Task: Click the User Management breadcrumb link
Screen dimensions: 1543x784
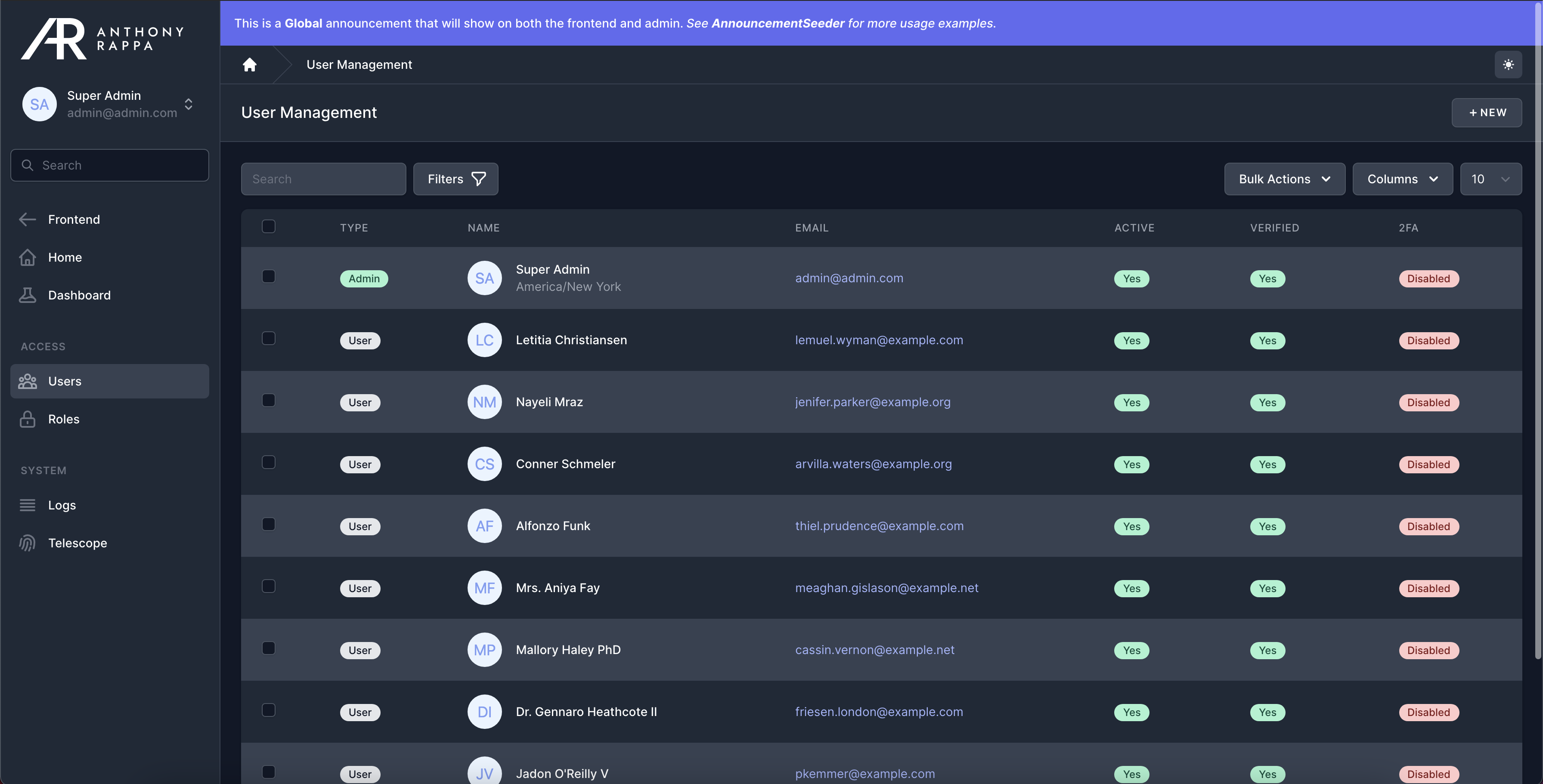Action: (x=359, y=63)
